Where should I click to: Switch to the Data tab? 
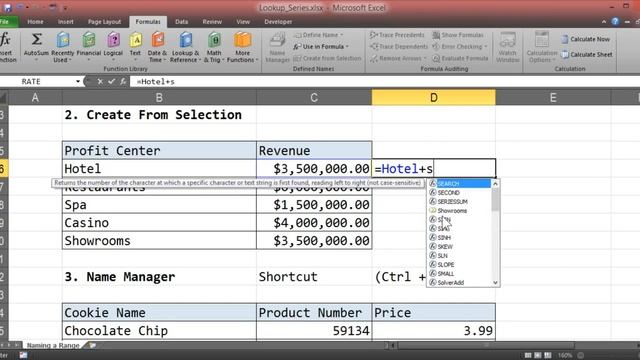pyautogui.click(x=182, y=22)
